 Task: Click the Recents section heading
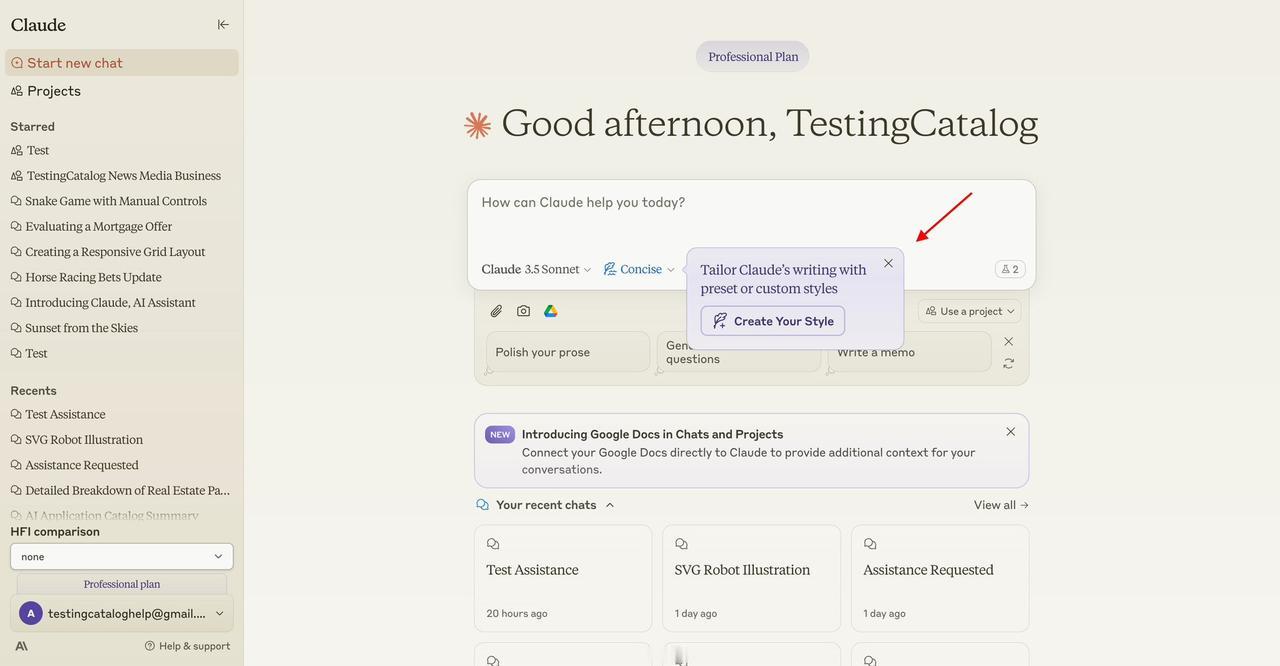point(33,391)
